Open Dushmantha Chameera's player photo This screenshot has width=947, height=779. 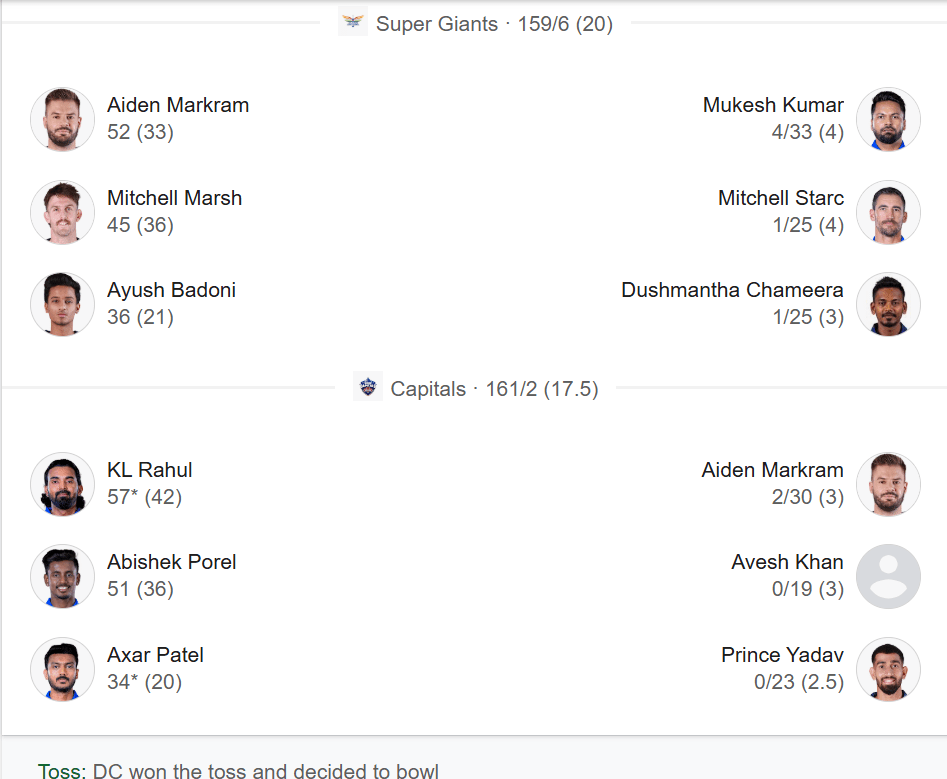pyautogui.click(x=888, y=304)
